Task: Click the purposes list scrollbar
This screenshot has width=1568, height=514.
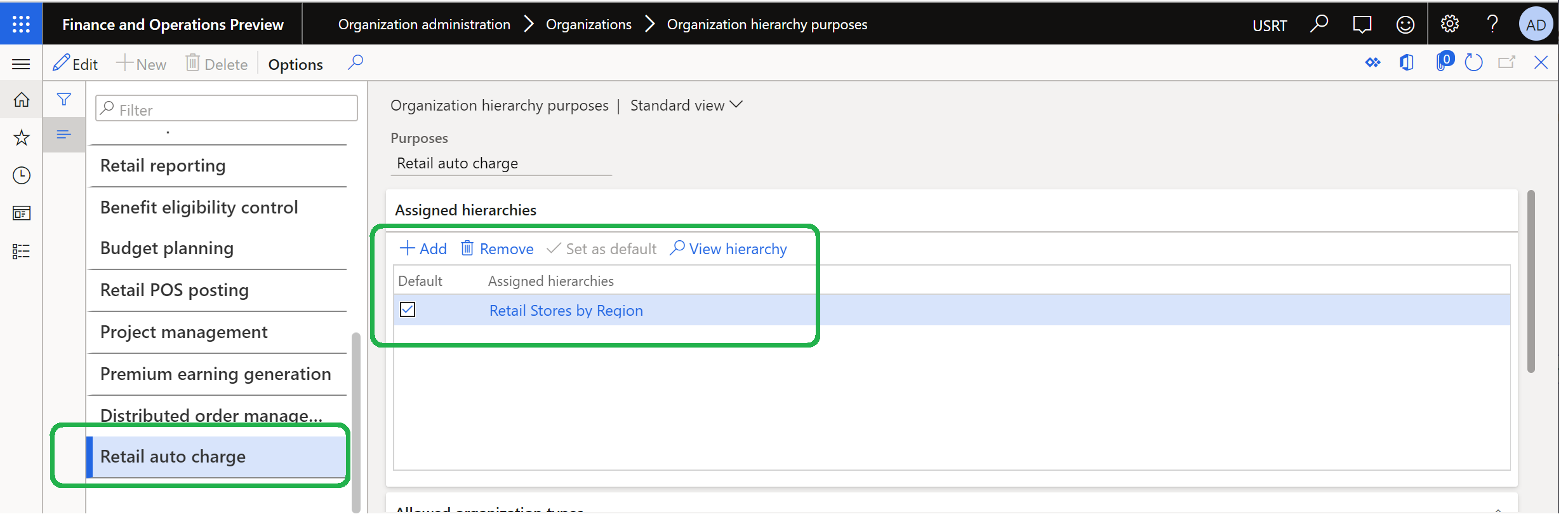Action: (x=355, y=423)
